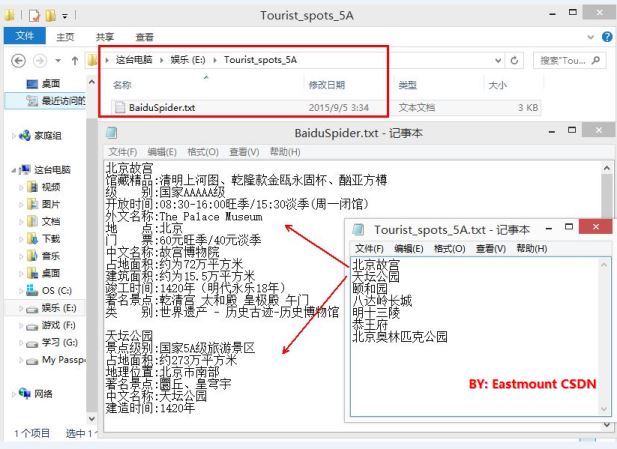The height and width of the screenshot is (449, 617).
Task: Open 查看(V) menu in BaiduSpider.txt Notepad
Action: click(244, 152)
